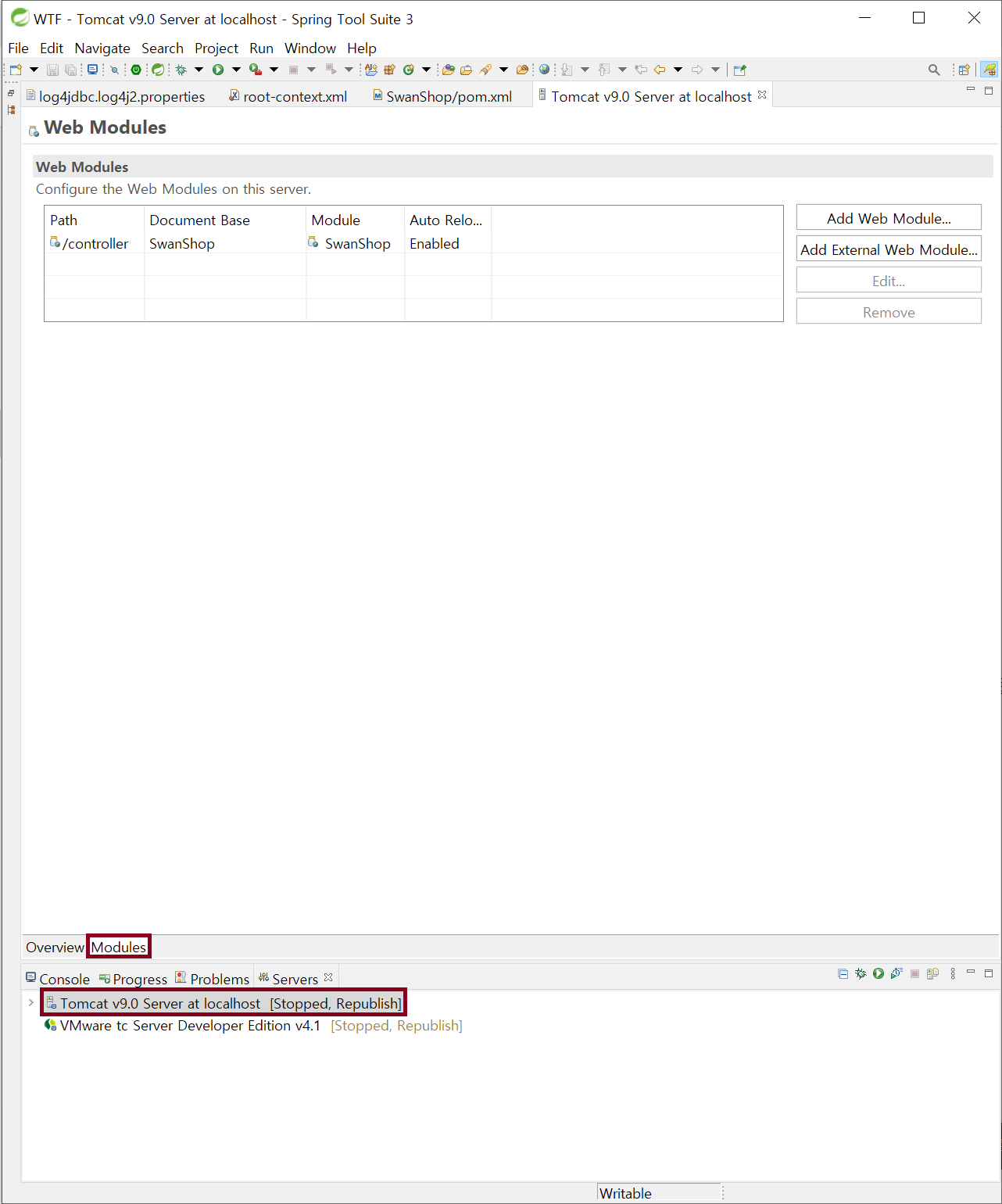
Task: Click Publish to server icon in Servers view
Action: tap(932, 973)
